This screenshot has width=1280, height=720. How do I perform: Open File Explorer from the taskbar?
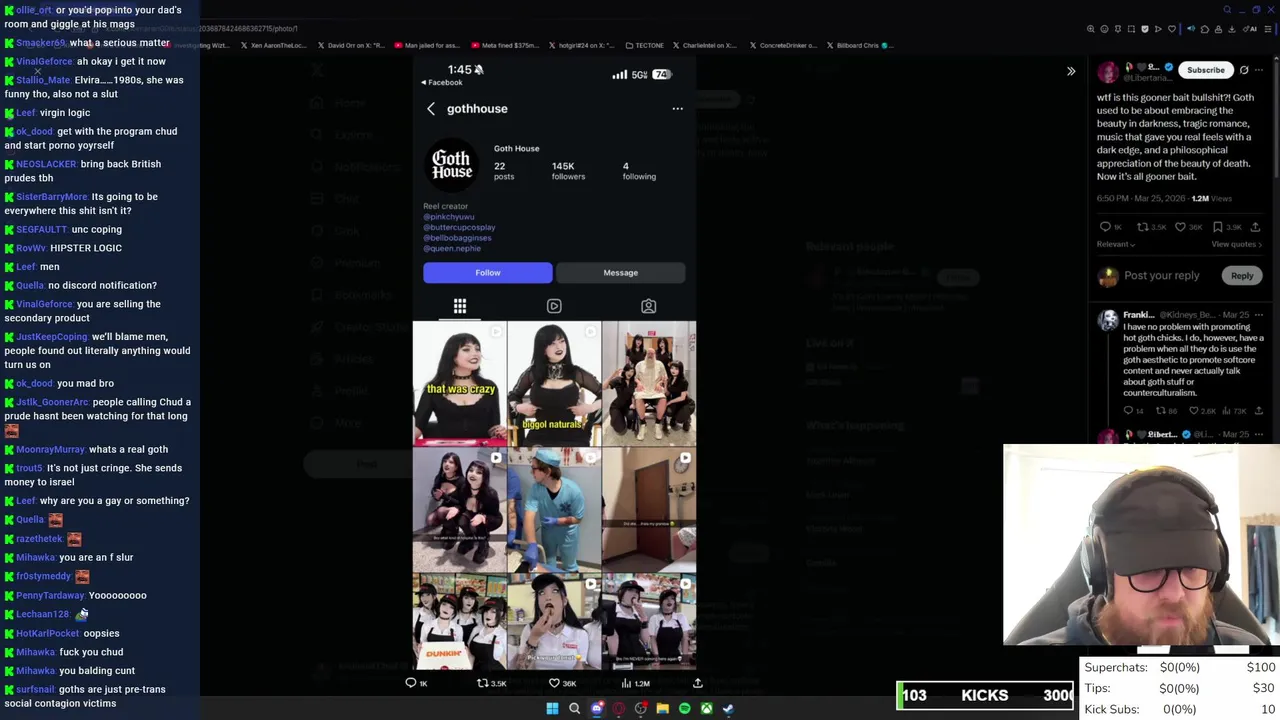pos(662,709)
